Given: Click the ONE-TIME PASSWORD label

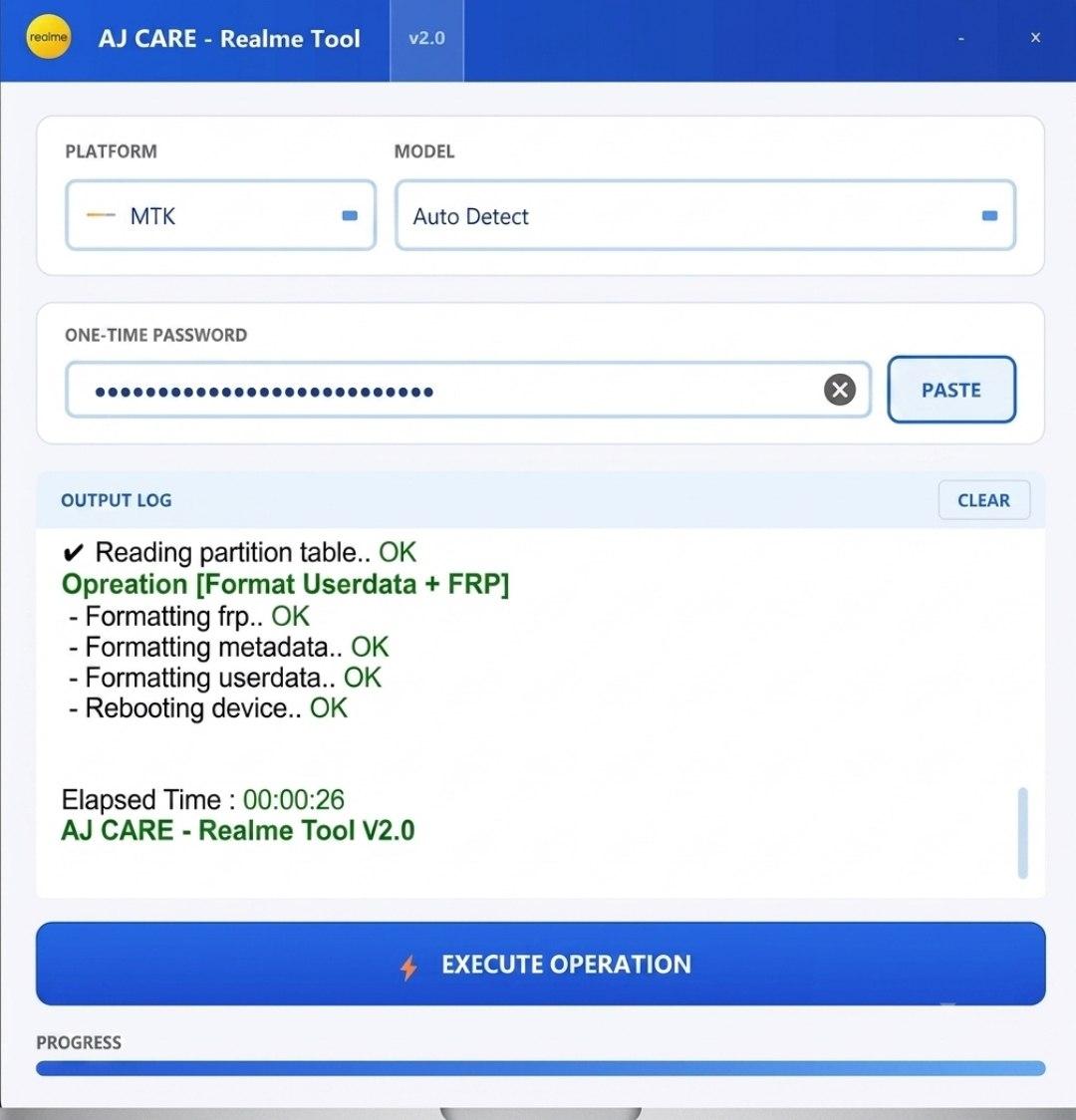Looking at the screenshot, I should [155, 335].
